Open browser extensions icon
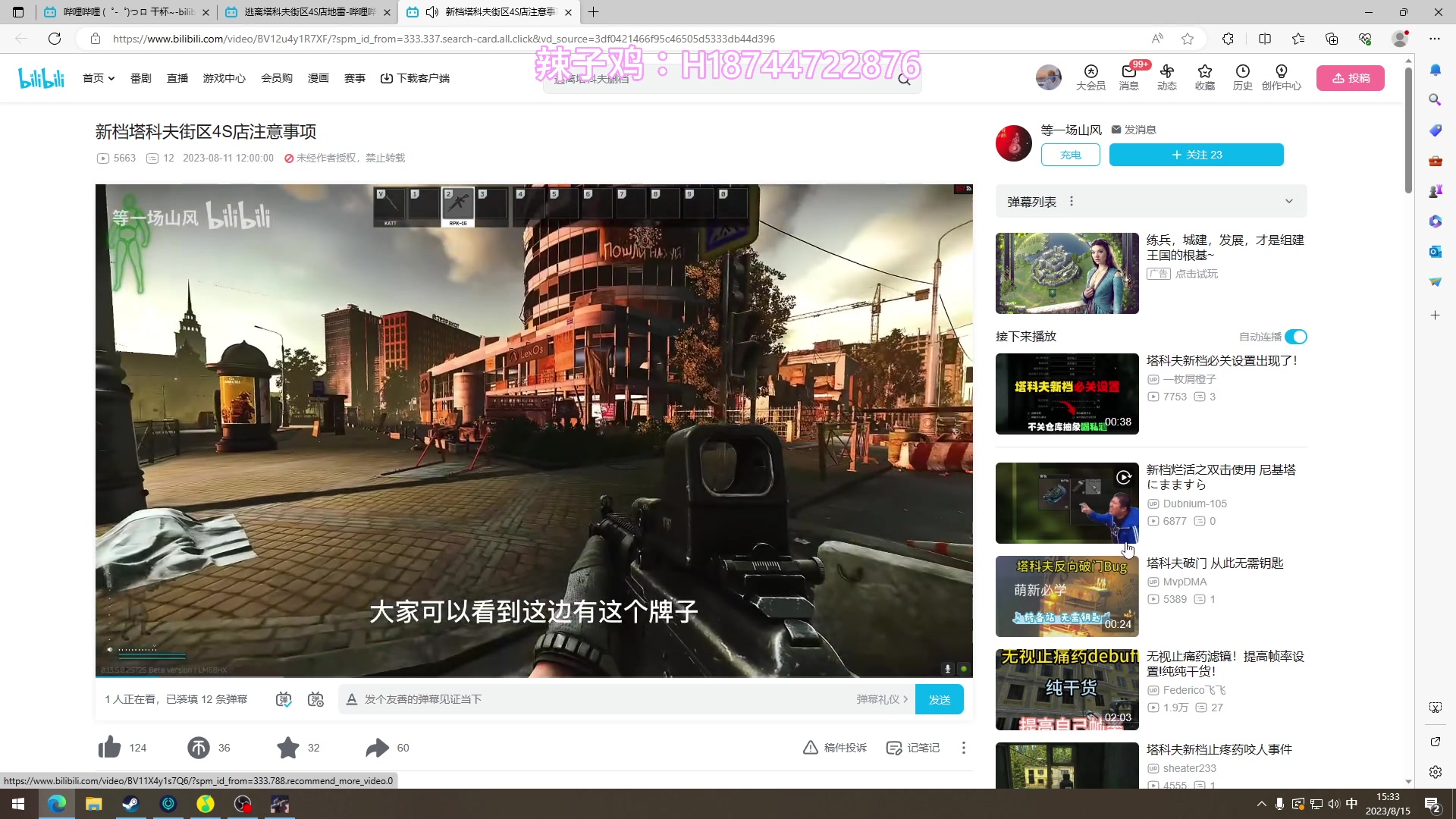1456x819 pixels. 1228,39
